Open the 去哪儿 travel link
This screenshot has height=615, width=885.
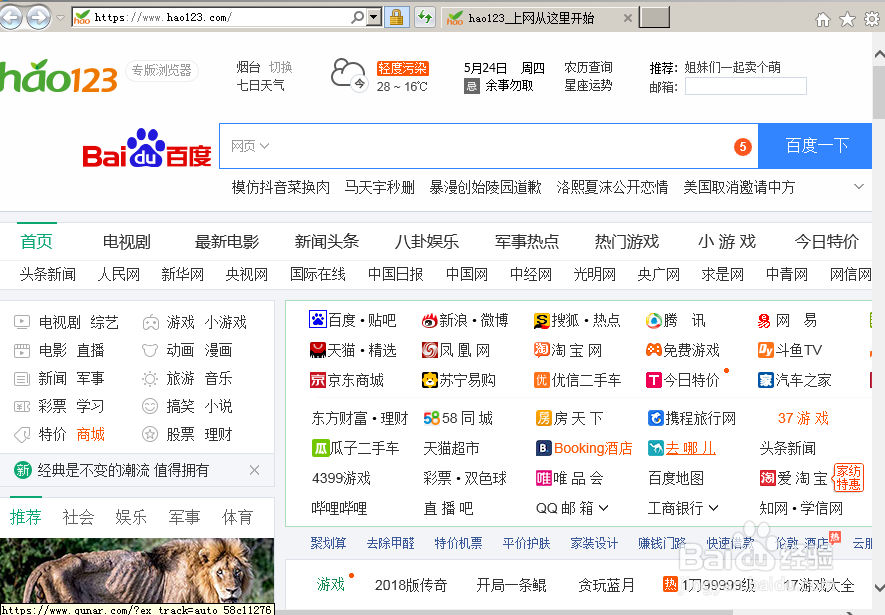coord(690,448)
